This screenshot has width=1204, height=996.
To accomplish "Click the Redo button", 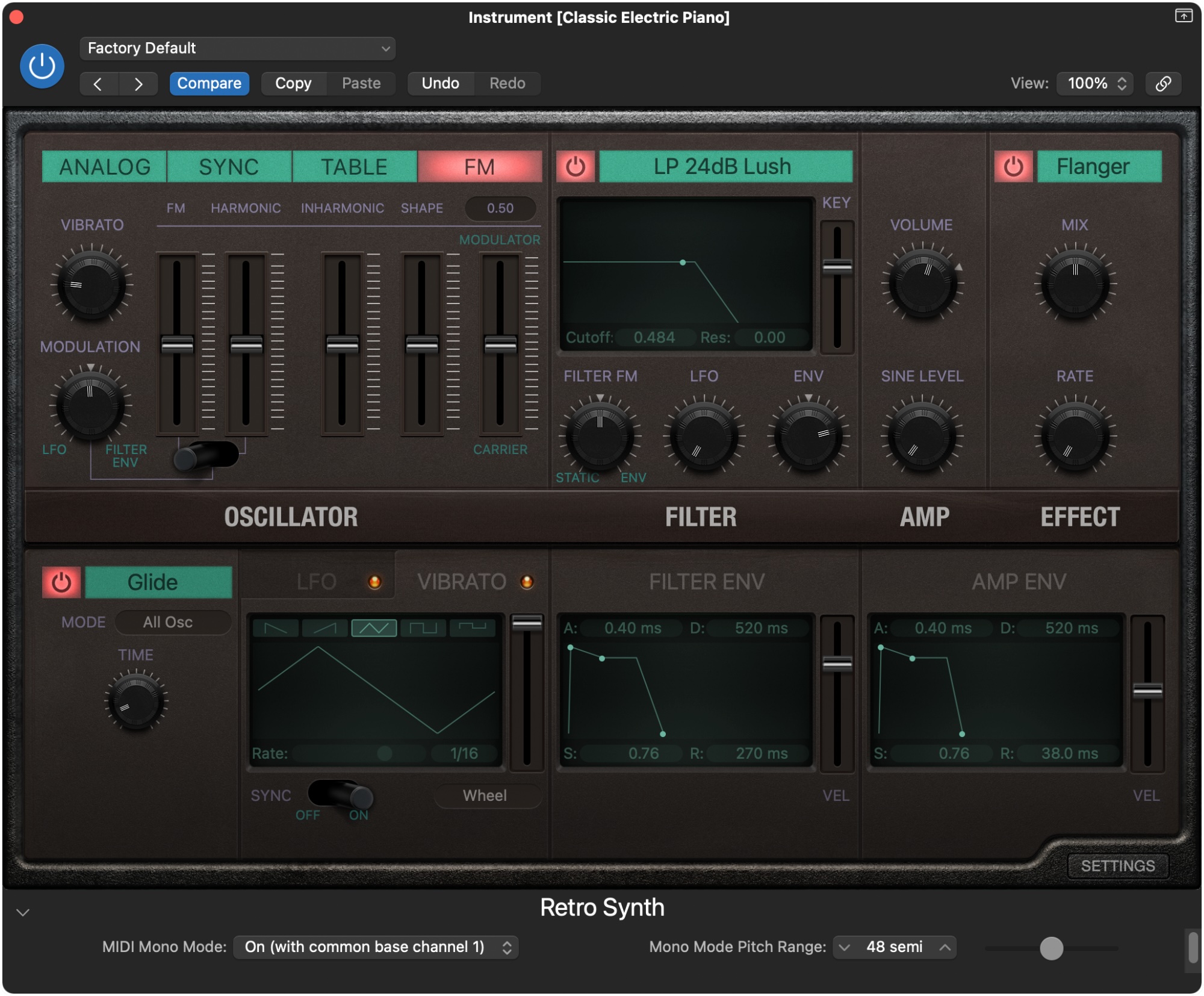I will pyautogui.click(x=507, y=84).
